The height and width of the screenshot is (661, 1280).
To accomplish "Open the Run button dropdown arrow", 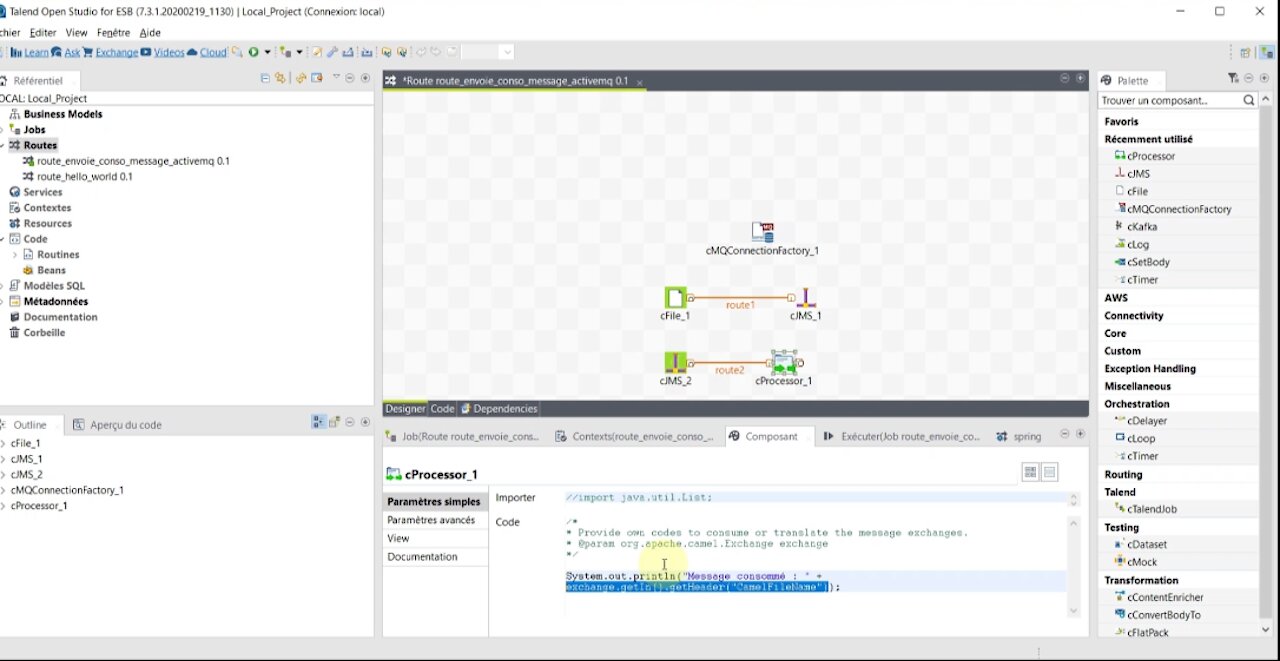I will (266, 52).
